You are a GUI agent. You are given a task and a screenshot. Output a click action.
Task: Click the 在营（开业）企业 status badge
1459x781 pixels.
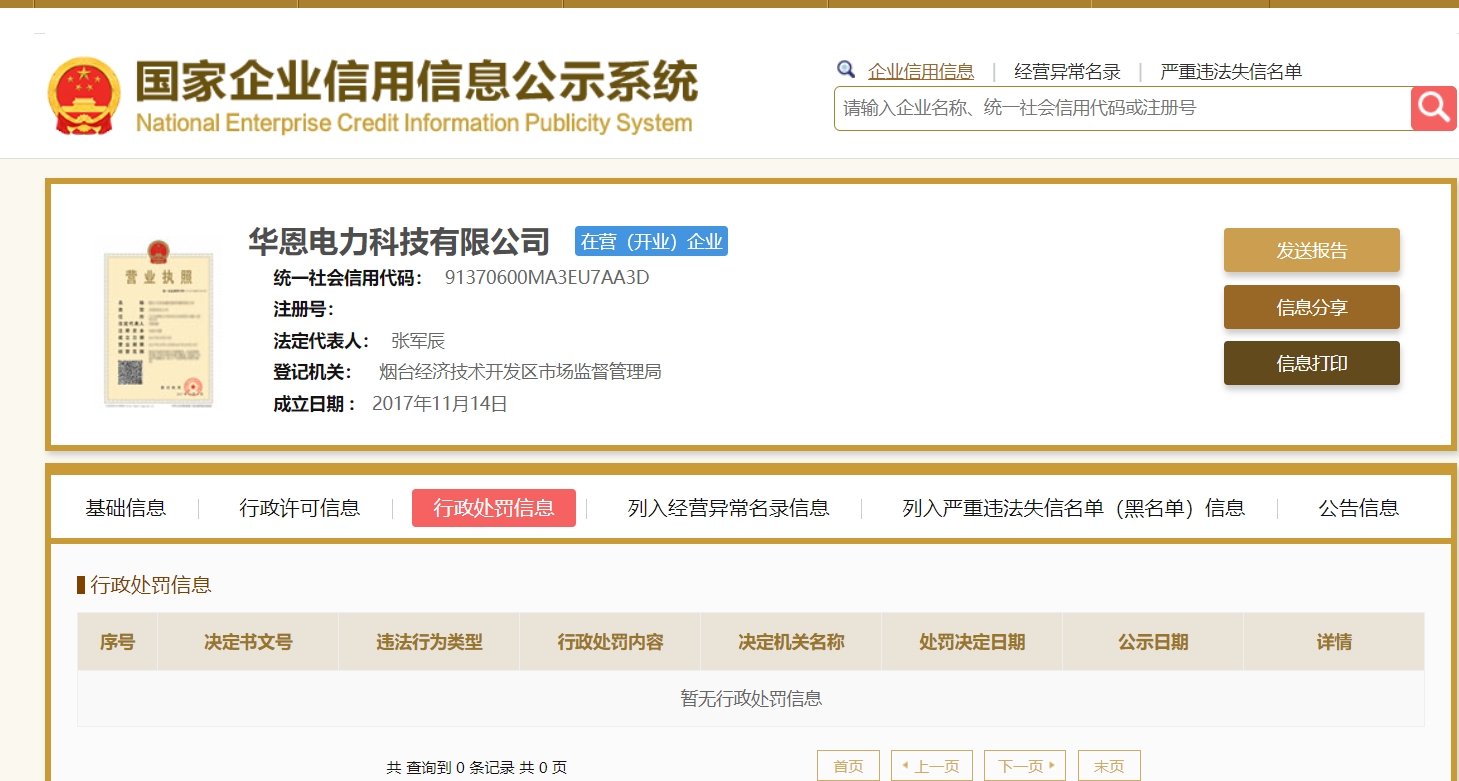tap(651, 241)
